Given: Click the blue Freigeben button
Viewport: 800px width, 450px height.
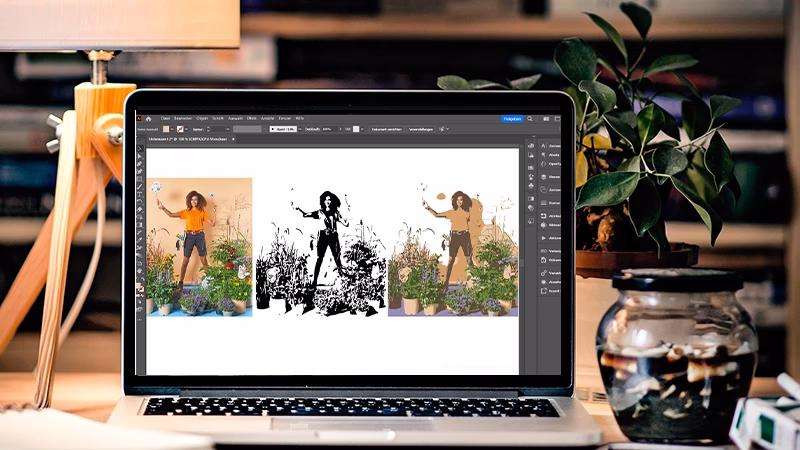Looking at the screenshot, I should 512,118.
